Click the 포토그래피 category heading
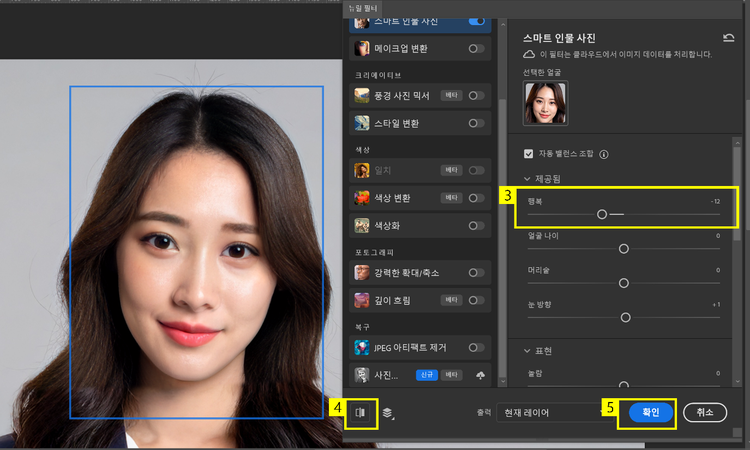The image size is (750, 450). [x=374, y=252]
